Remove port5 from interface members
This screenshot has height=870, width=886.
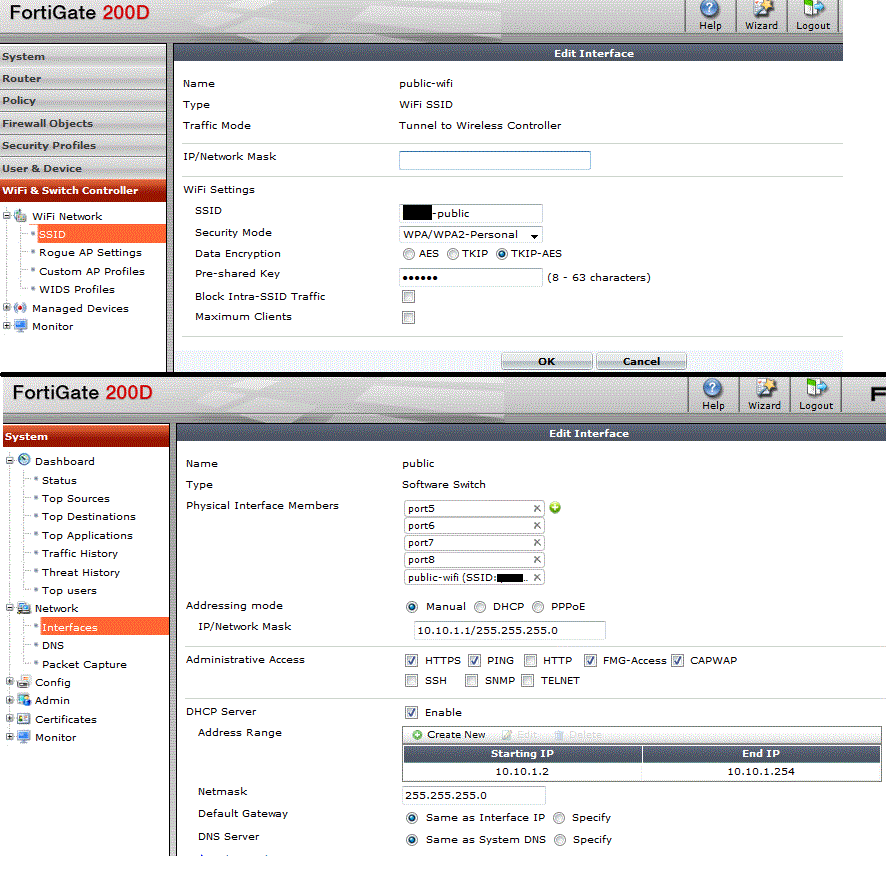(537, 508)
